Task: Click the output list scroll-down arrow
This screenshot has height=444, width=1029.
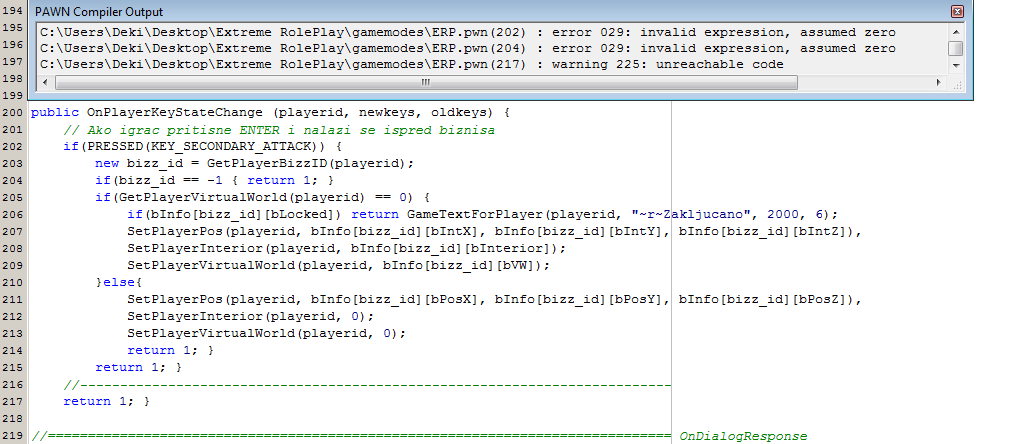Action: point(956,65)
